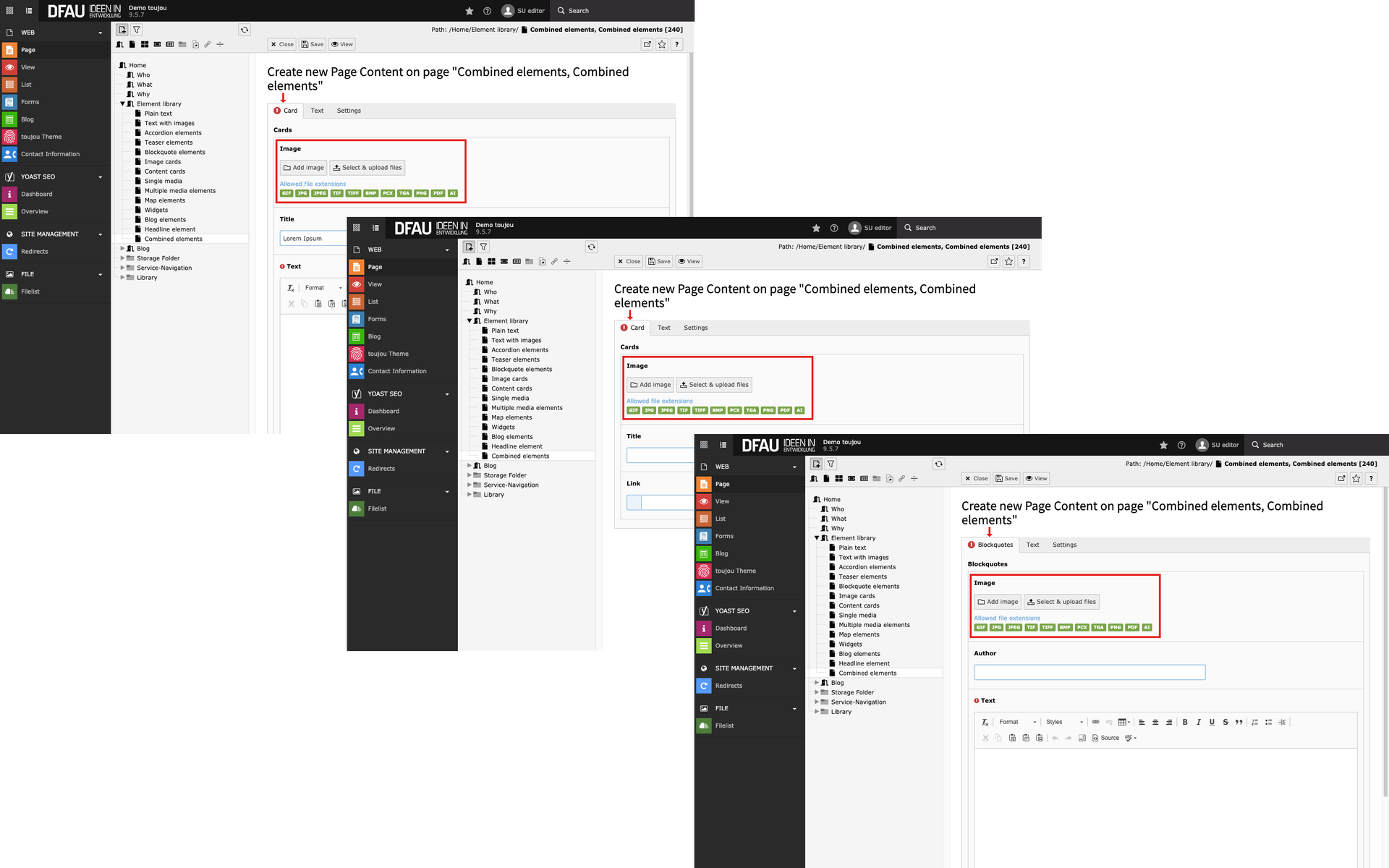Apply strikethrough from the editor toolbar
Image resolution: width=1389 pixels, height=868 pixels.
point(1226,722)
